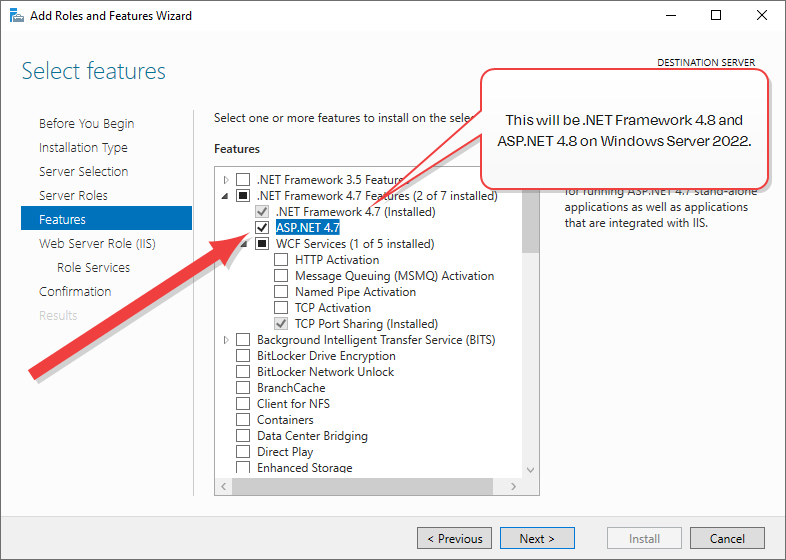The height and width of the screenshot is (560, 786).
Task: Click the horizontal scroll right arrow
Action: (513, 486)
